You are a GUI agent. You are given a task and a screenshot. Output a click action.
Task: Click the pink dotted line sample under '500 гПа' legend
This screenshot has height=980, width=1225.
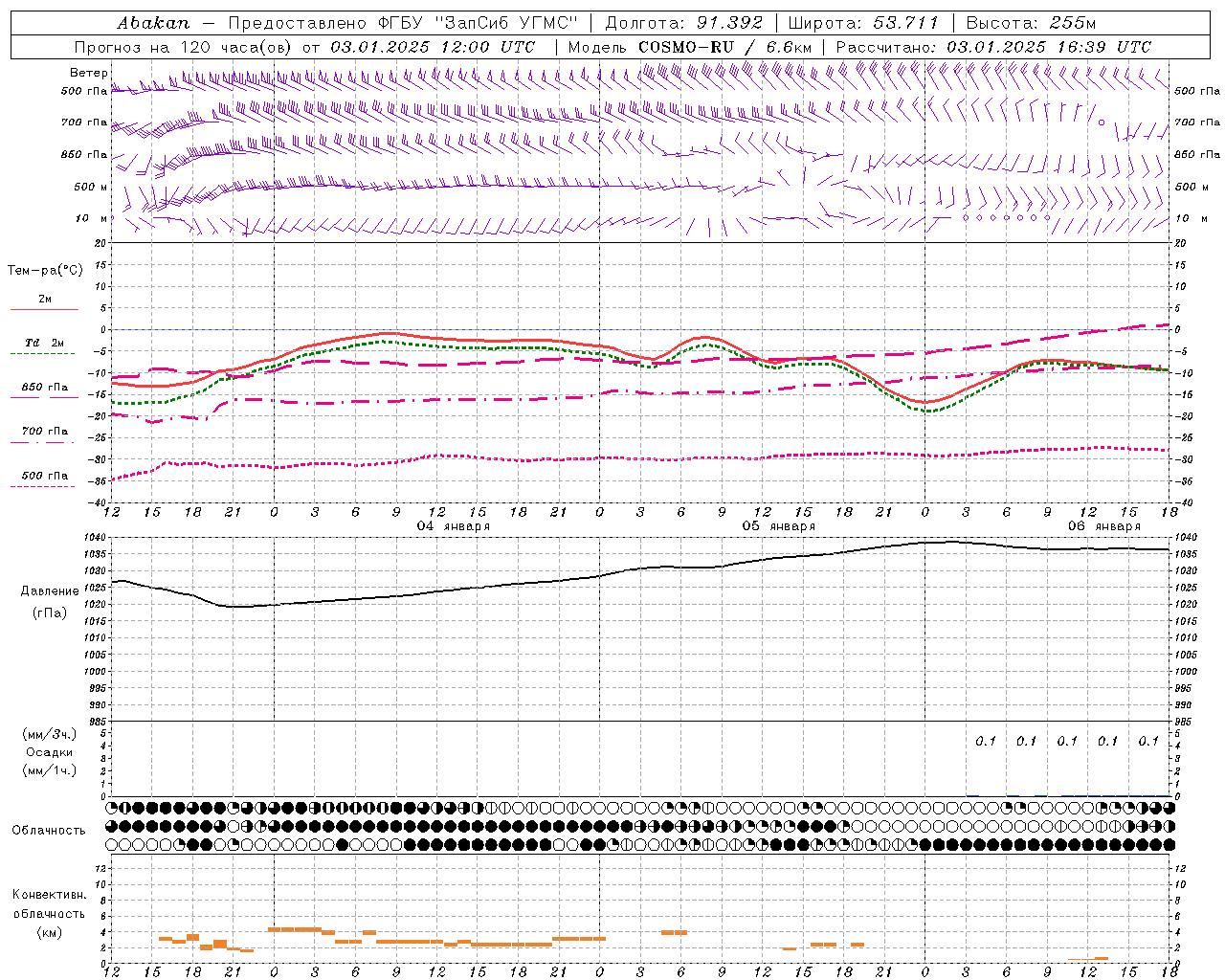43,486
